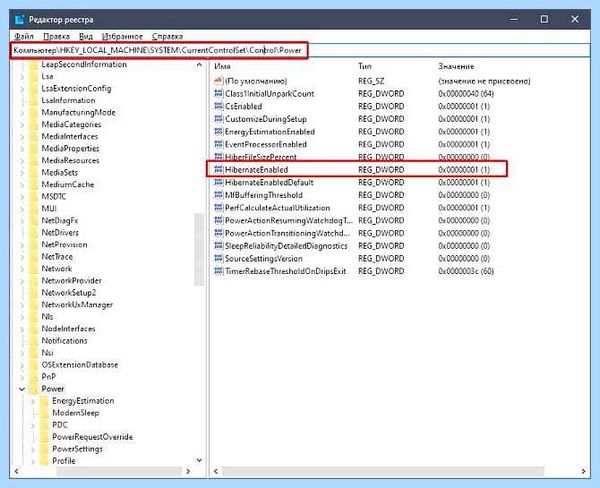Select the OSExtensionDatabase key
The image size is (600, 488).
click(80, 365)
